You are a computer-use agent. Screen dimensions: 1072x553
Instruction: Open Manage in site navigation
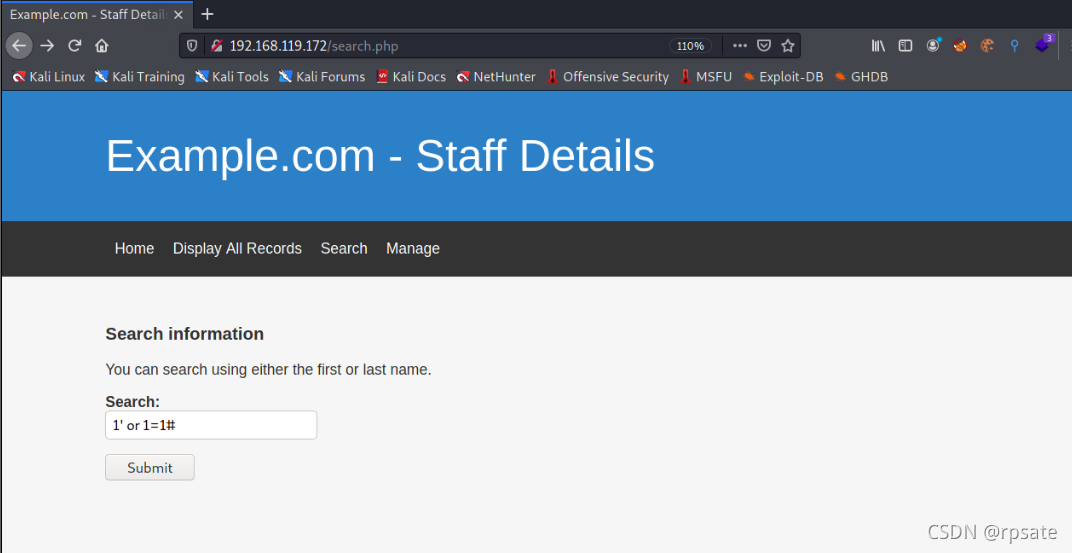[413, 249]
